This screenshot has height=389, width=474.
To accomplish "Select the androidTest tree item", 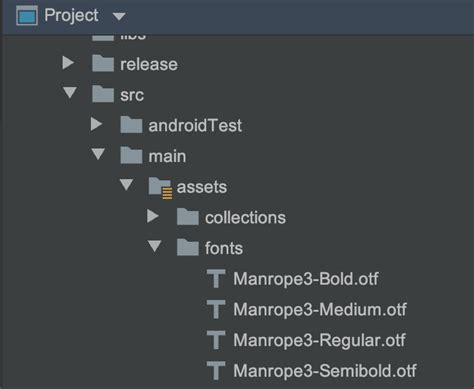I will (x=195, y=126).
